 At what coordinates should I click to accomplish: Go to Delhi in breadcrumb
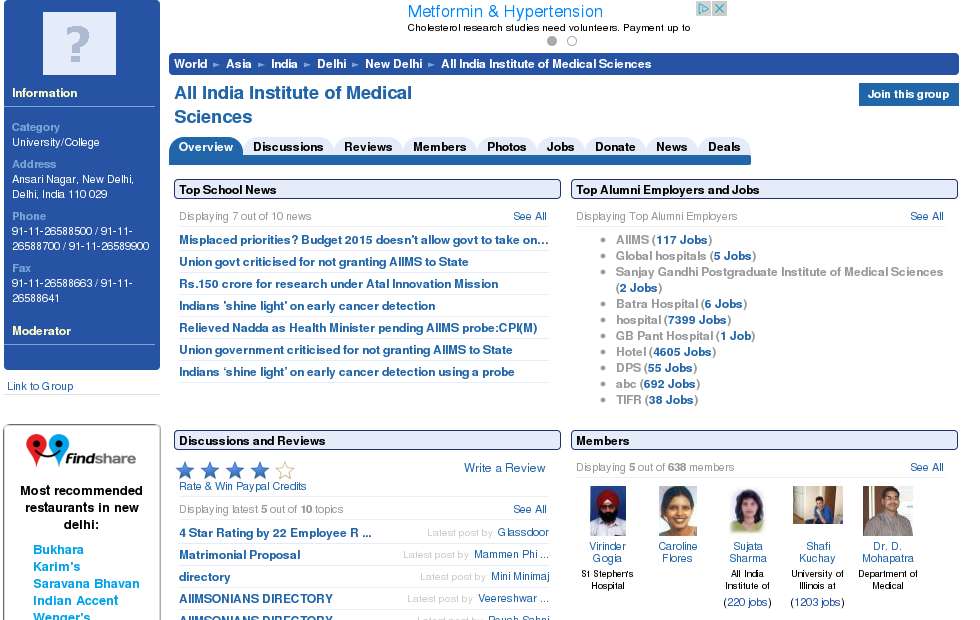[x=332, y=64]
